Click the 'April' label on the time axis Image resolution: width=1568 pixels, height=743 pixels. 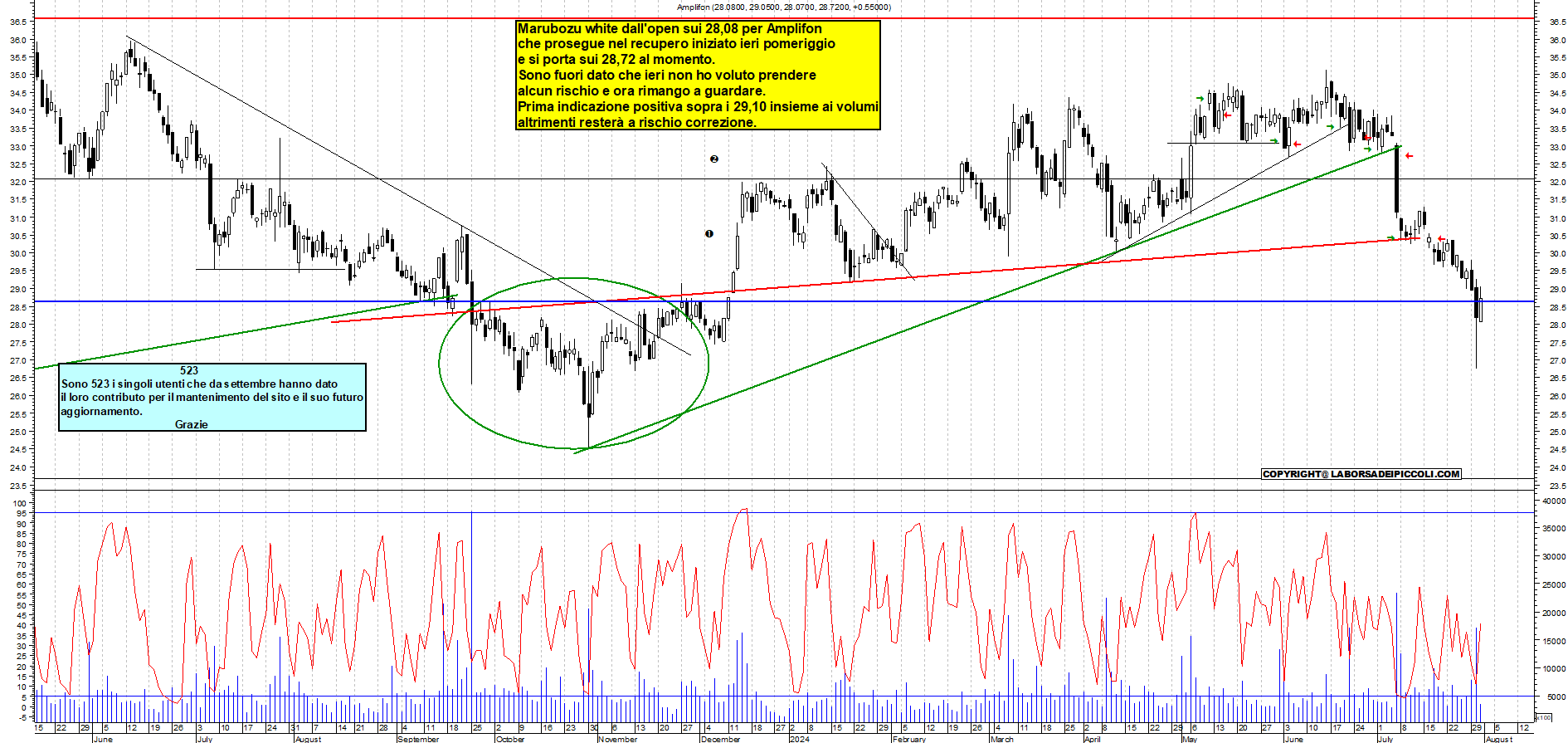(1092, 739)
